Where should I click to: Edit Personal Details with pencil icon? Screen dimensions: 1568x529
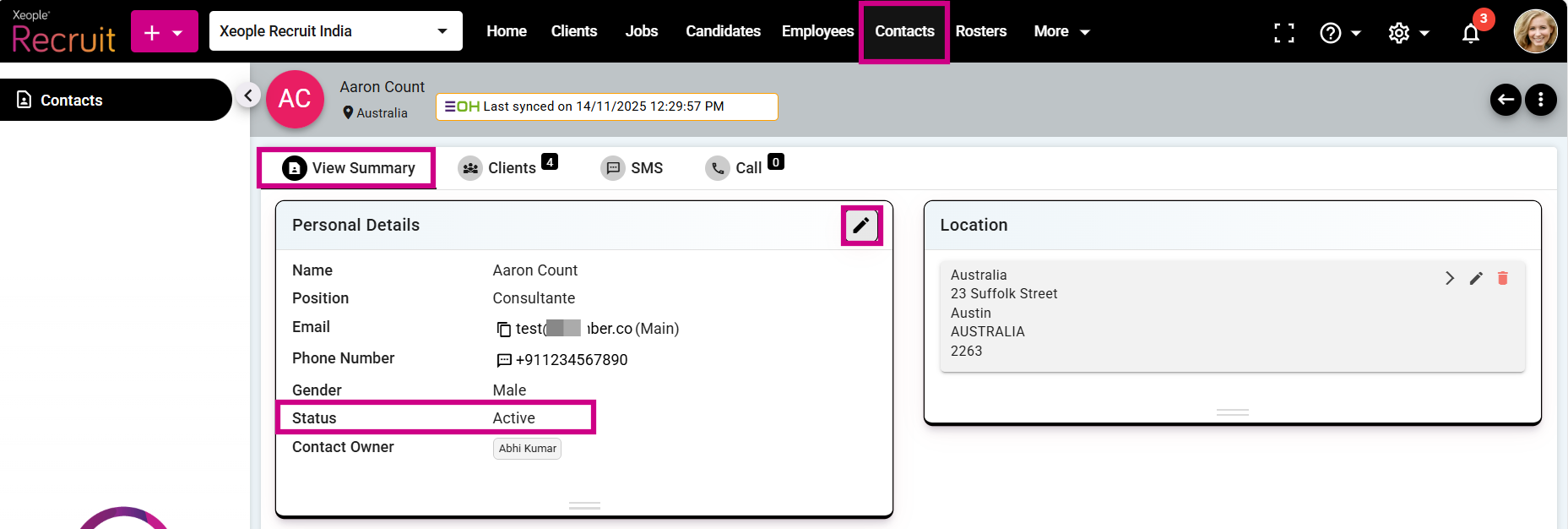point(860,226)
